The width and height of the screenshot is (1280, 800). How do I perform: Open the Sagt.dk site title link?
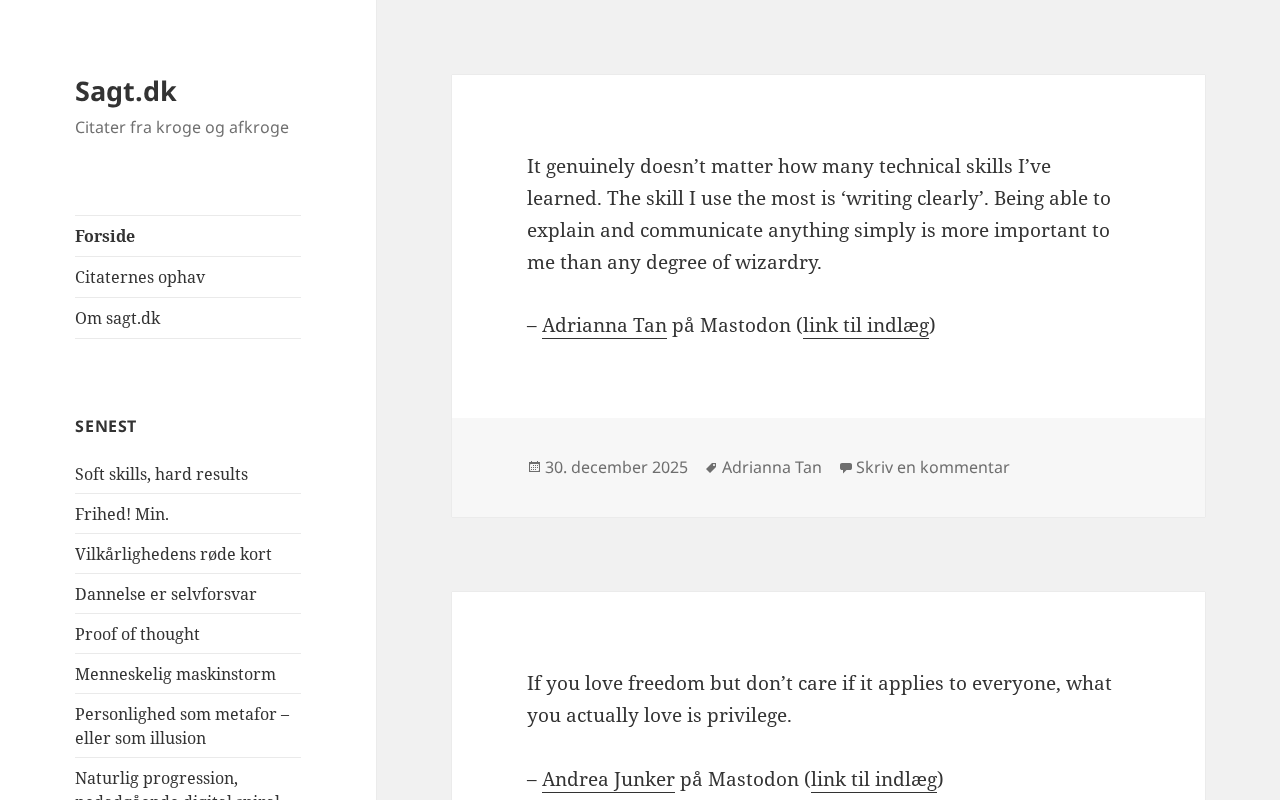126,91
